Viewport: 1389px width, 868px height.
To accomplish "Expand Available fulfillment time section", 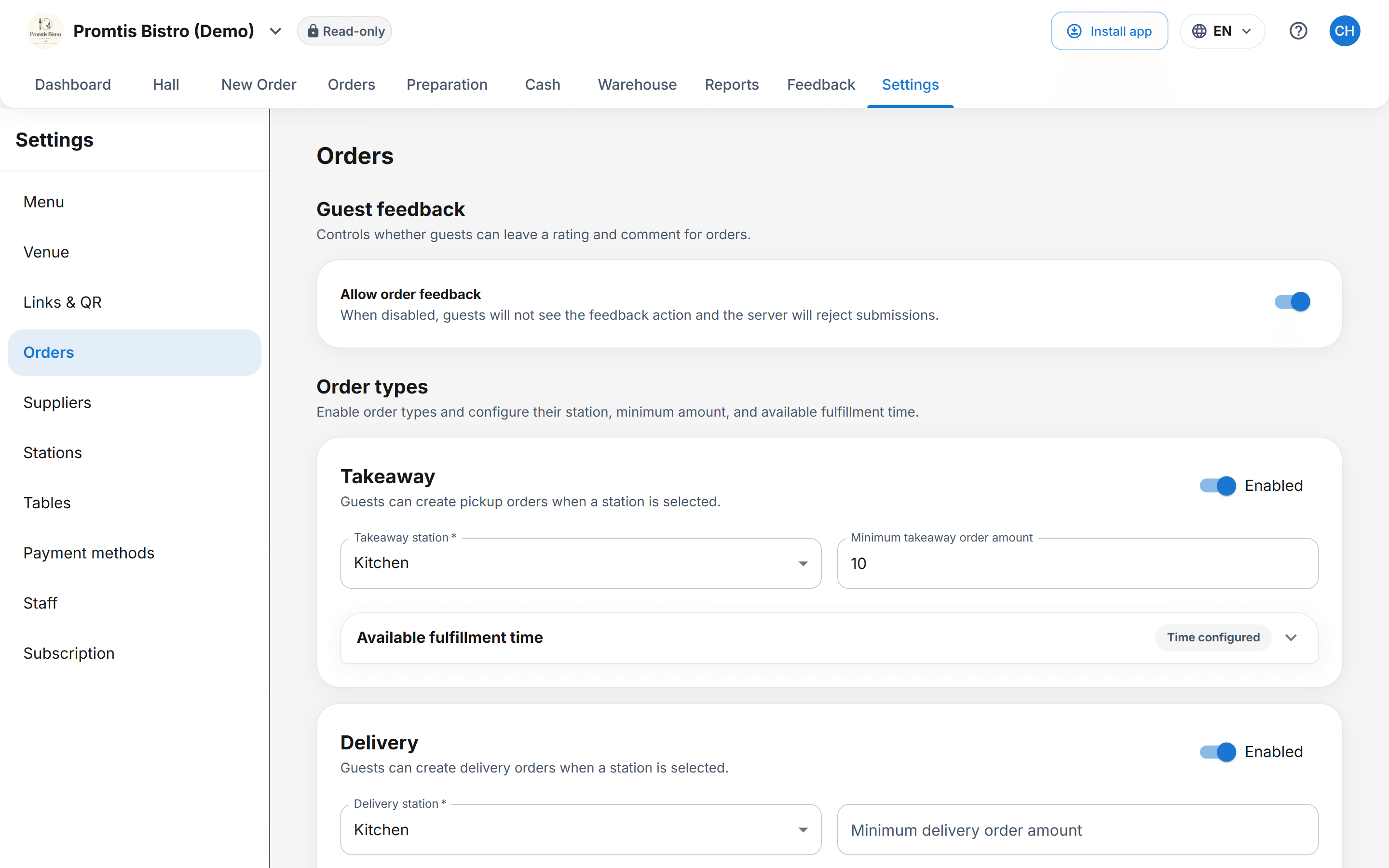I will 830,638.
